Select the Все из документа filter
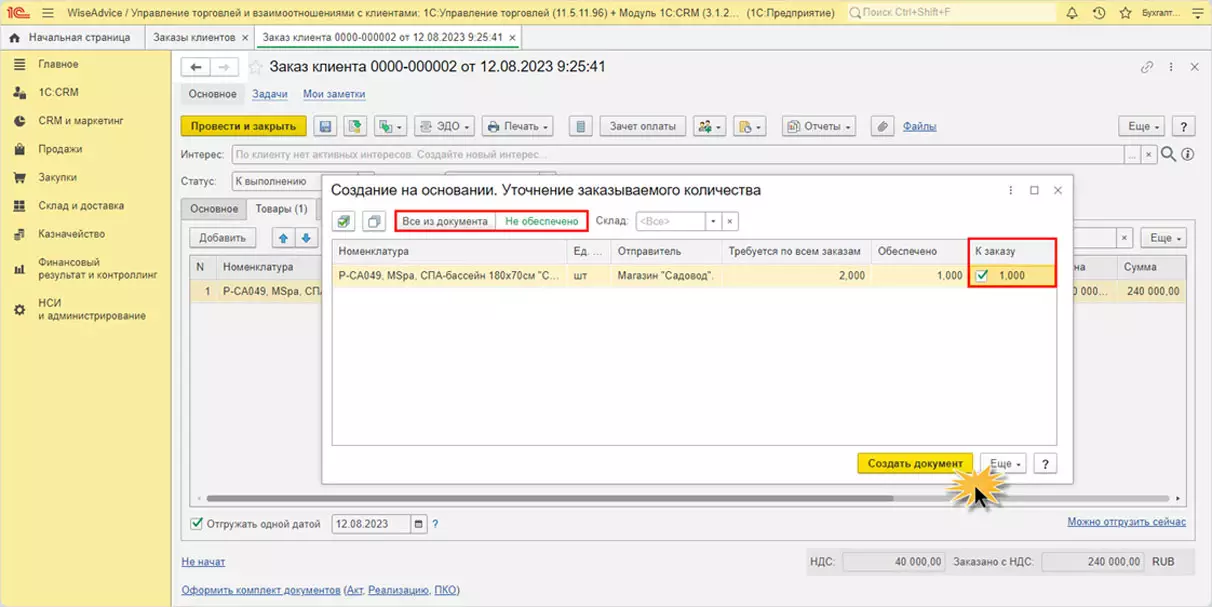Screen dimensions: 1212x607 [445, 221]
